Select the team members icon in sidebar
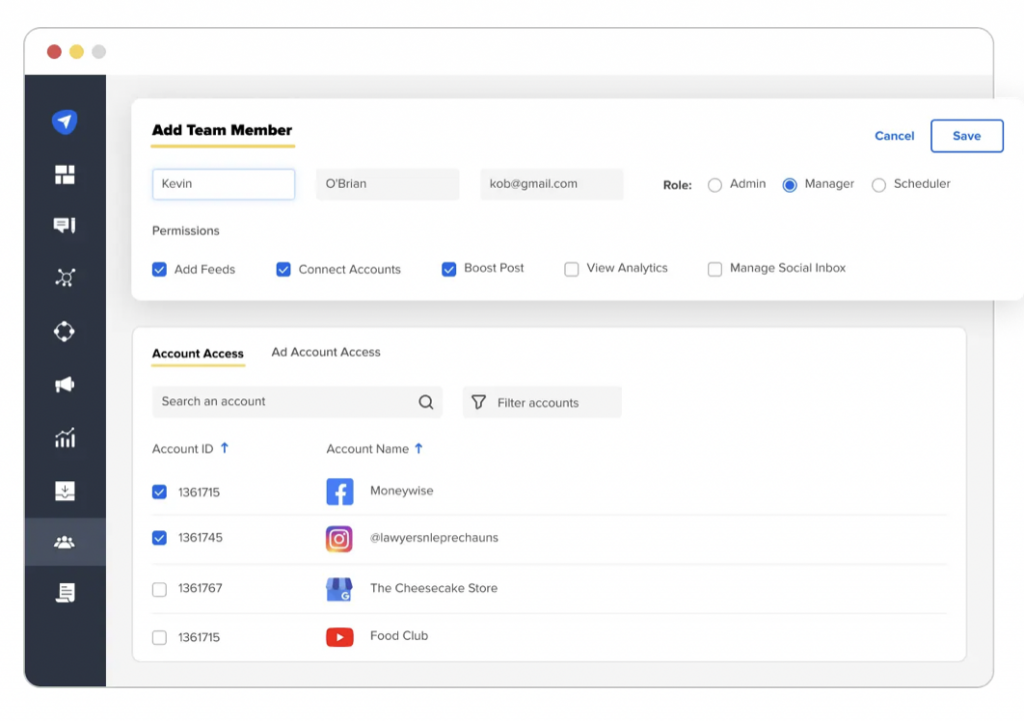Screen dimensions: 1024x721 click(x=65, y=542)
